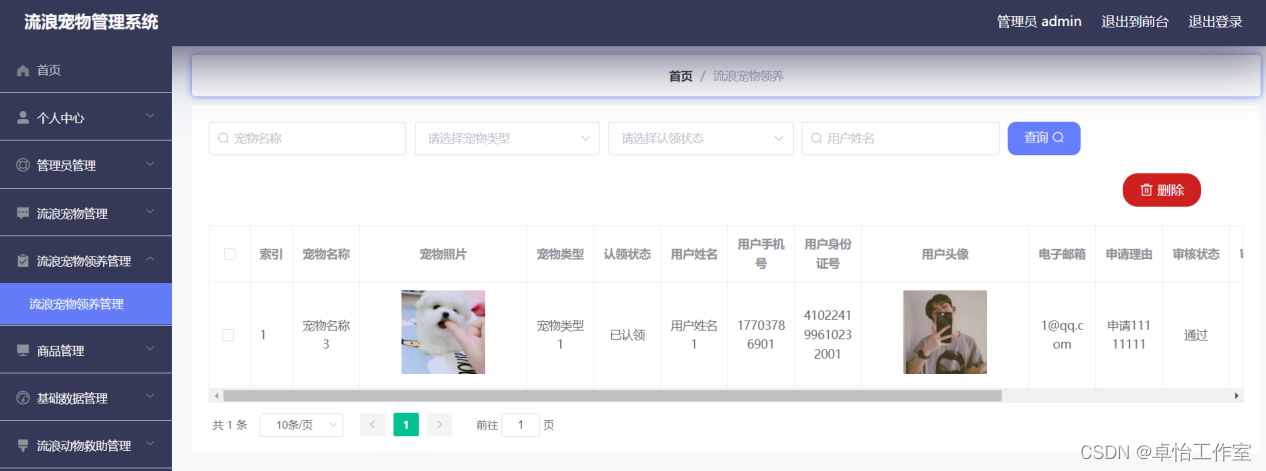Click the search icon in 宠物名称 field
Image resolution: width=1266 pixels, height=471 pixels.
coord(224,139)
